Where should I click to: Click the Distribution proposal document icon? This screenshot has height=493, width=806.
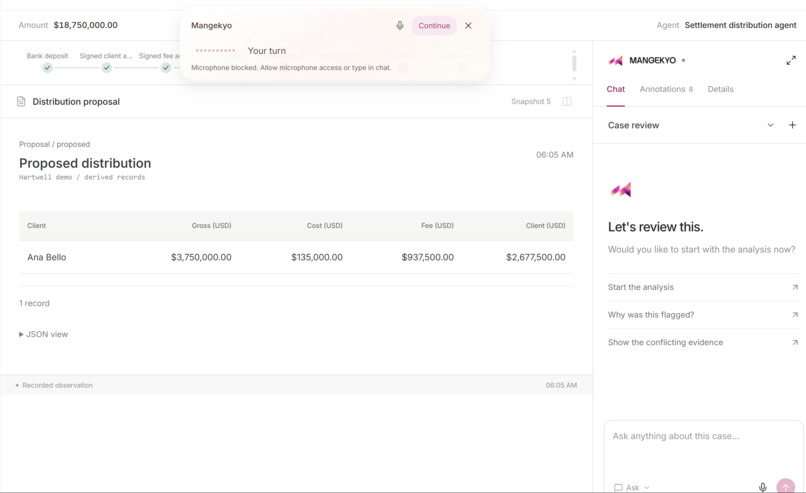pyautogui.click(x=21, y=101)
